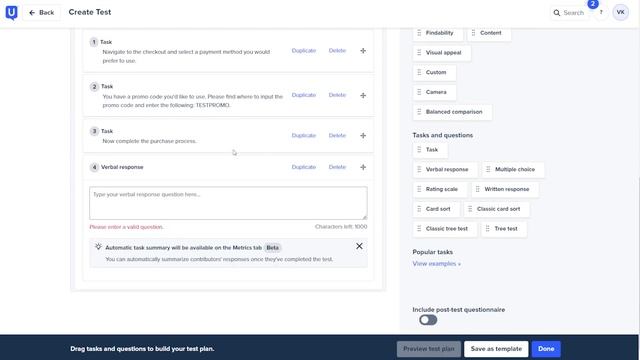Duplicate the complete purchase task
Image resolution: width=640 pixels, height=360 pixels.
click(x=304, y=136)
